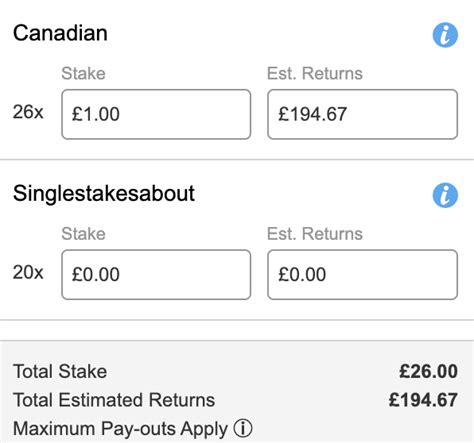Click the Canadian Est. Returns box £194.67
474x443 pixels.
click(x=362, y=114)
